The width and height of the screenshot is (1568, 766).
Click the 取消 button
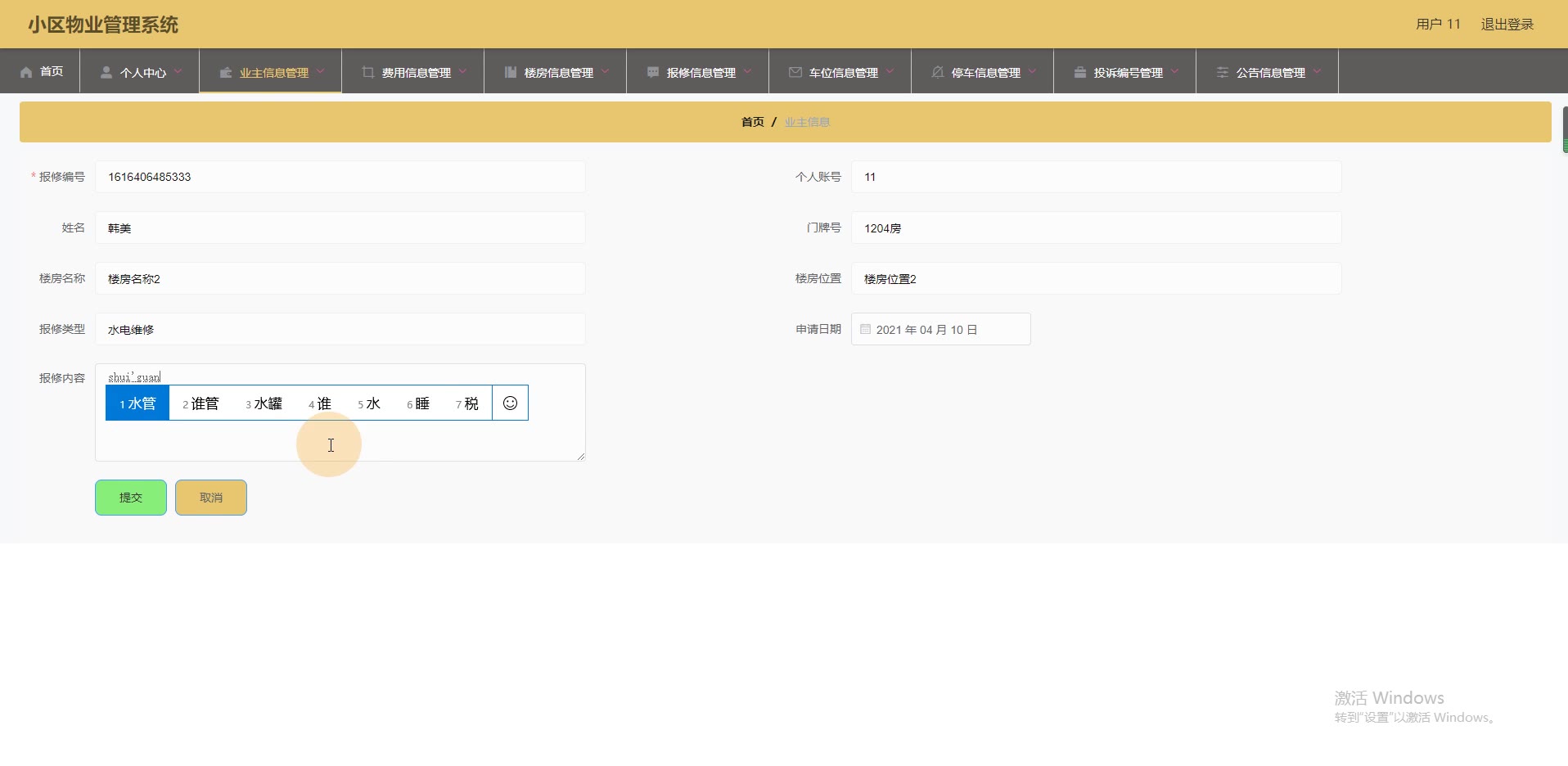coord(211,498)
